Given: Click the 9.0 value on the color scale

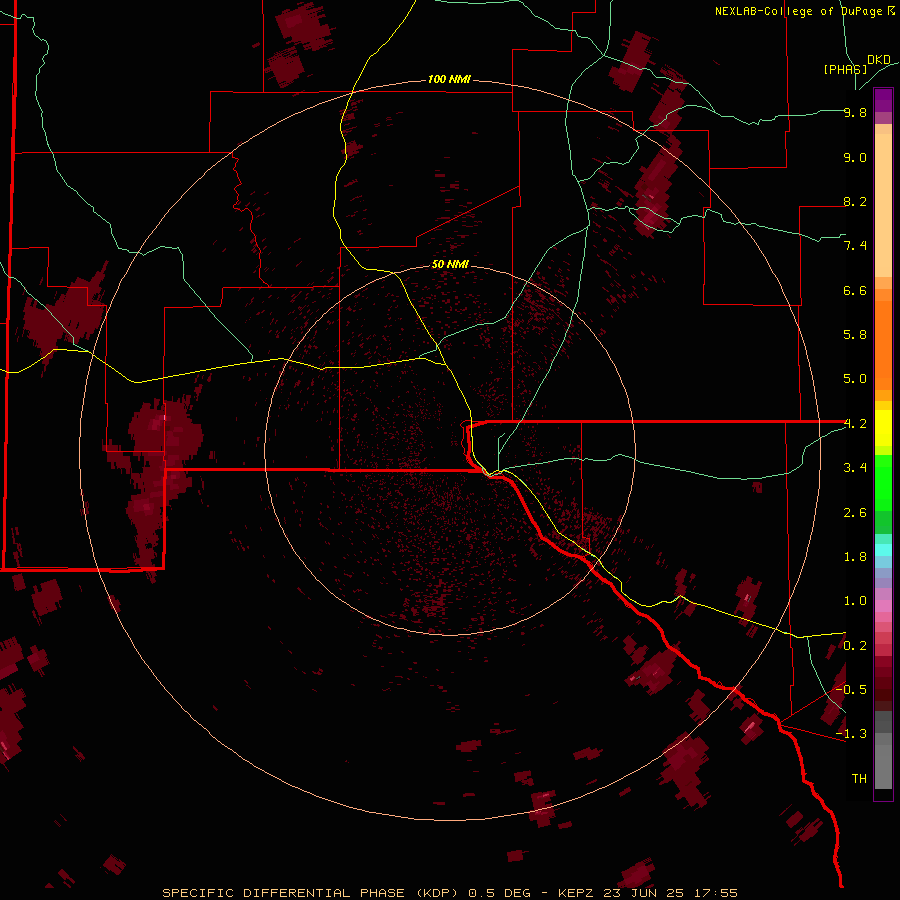Looking at the screenshot, I should [855, 157].
